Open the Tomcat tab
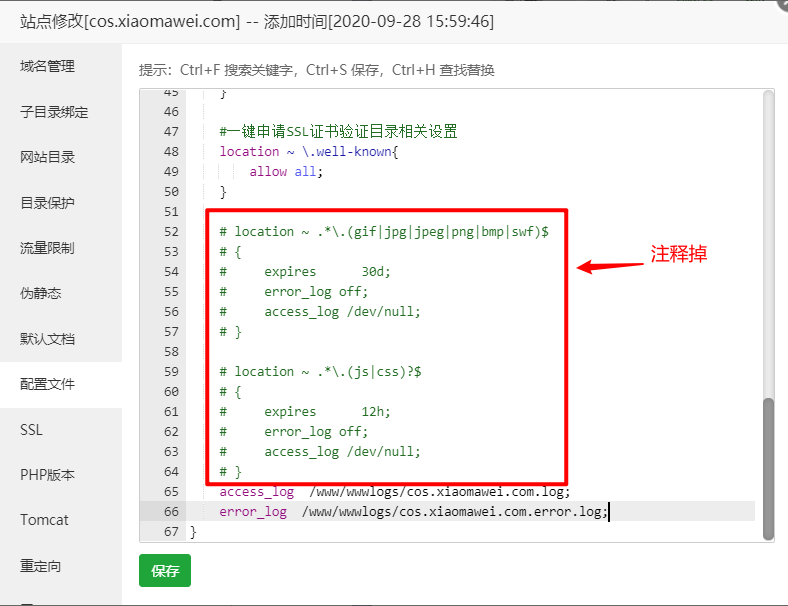 (44, 520)
